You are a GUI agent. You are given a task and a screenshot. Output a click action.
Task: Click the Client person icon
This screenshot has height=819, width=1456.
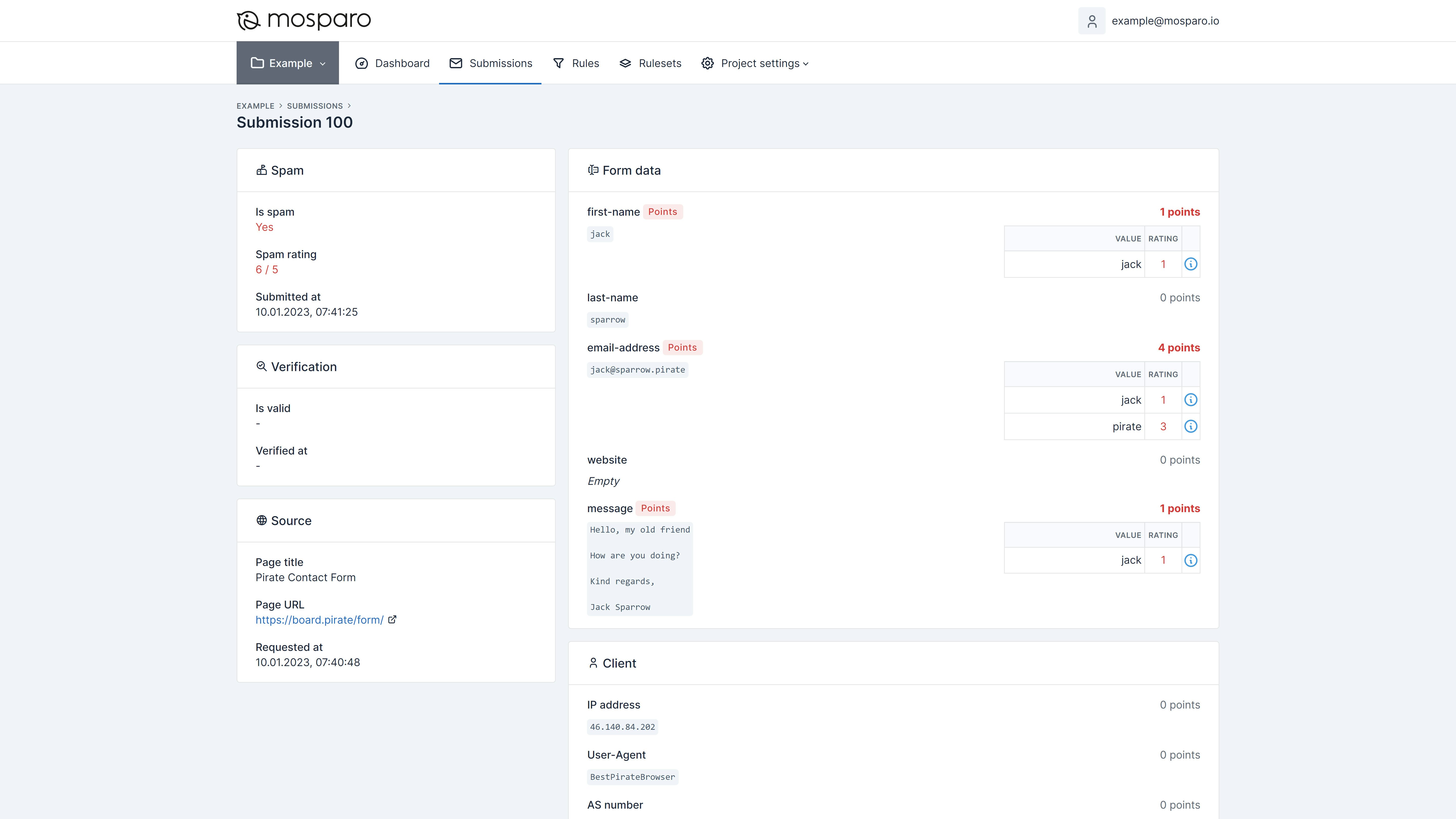tap(593, 663)
